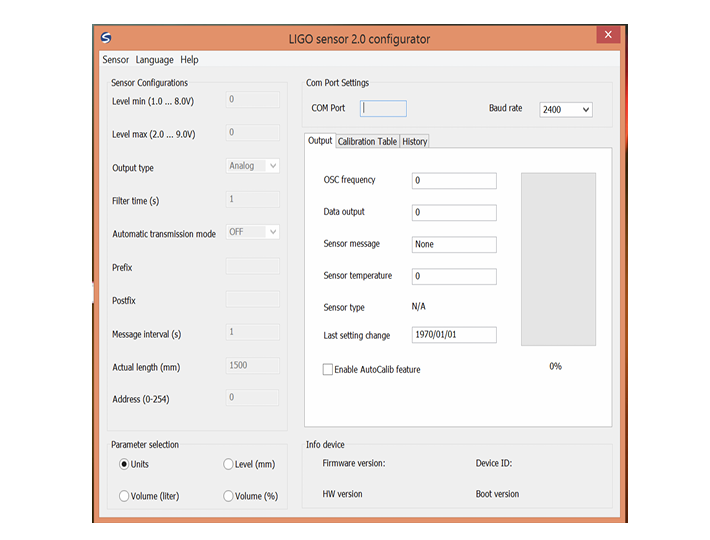710x540 pixels.
Task: Click the tank level progress bar
Action: click(x=558, y=259)
